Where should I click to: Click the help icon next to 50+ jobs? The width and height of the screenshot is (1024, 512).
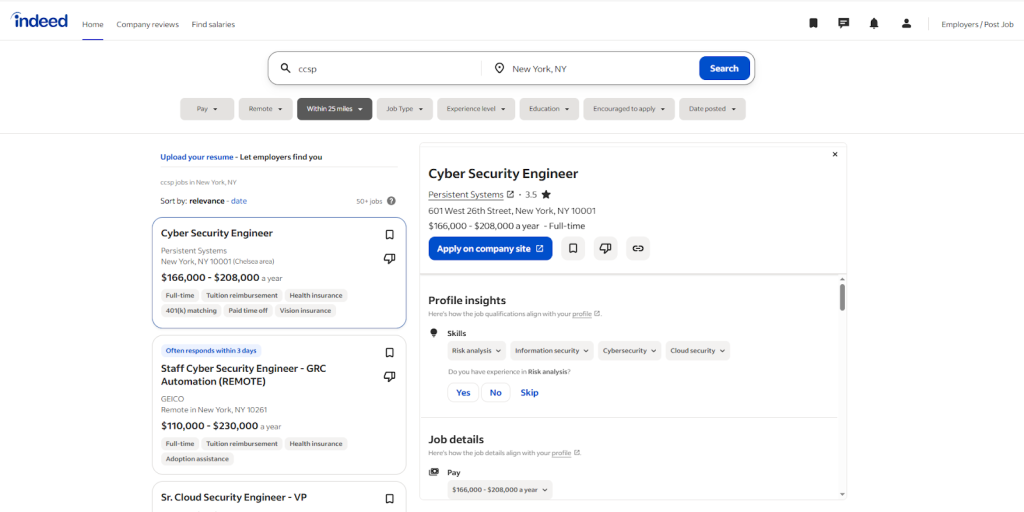pyautogui.click(x=391, y=201)
